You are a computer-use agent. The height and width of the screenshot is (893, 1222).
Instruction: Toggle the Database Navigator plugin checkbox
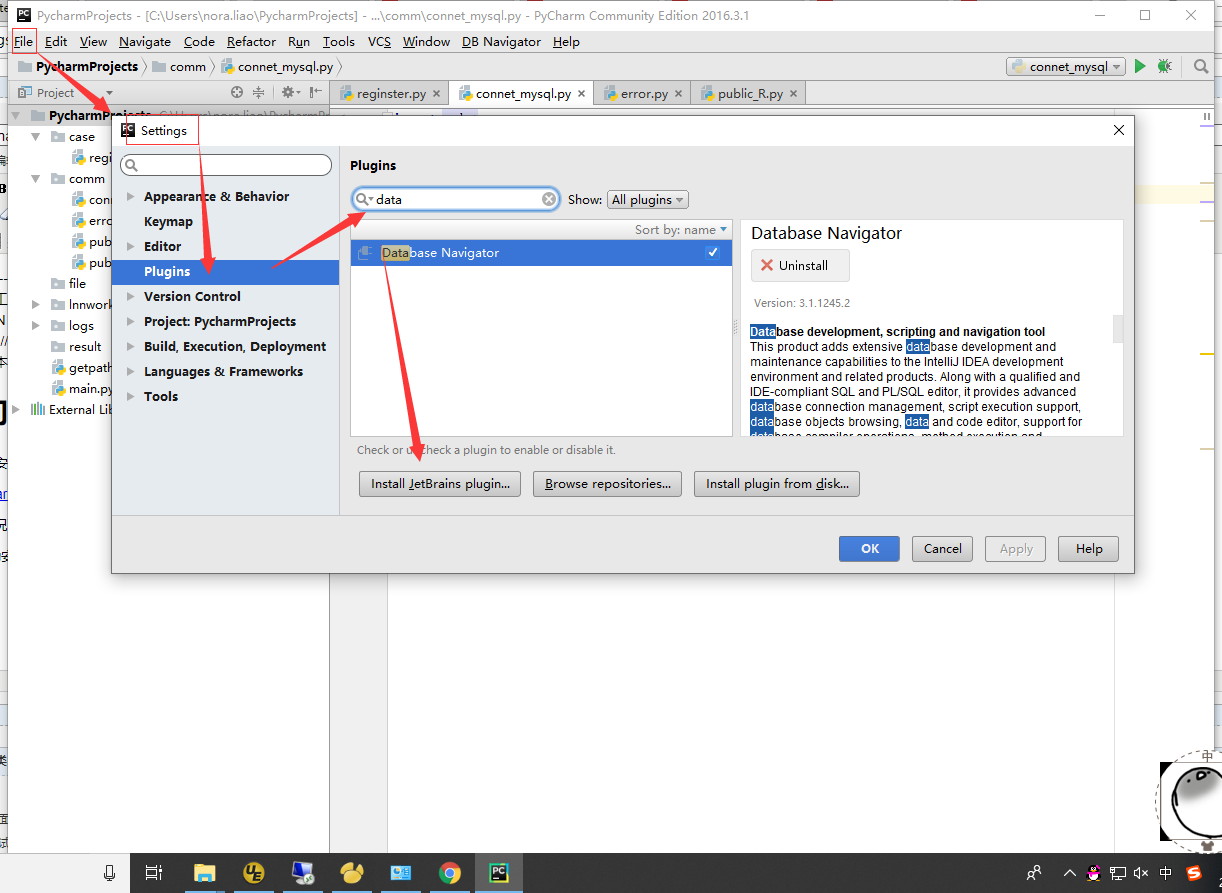[x=713, y=253]
